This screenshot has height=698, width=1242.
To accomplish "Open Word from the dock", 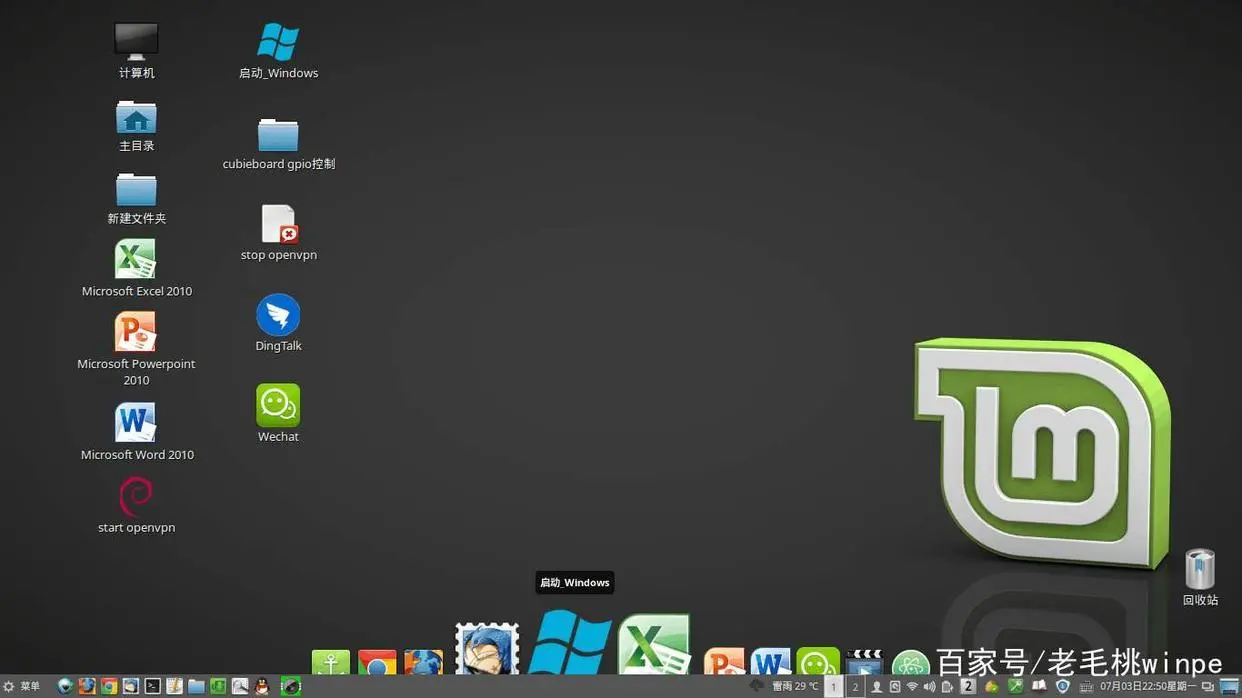I will pyautogui.click(x=770, y=662).
